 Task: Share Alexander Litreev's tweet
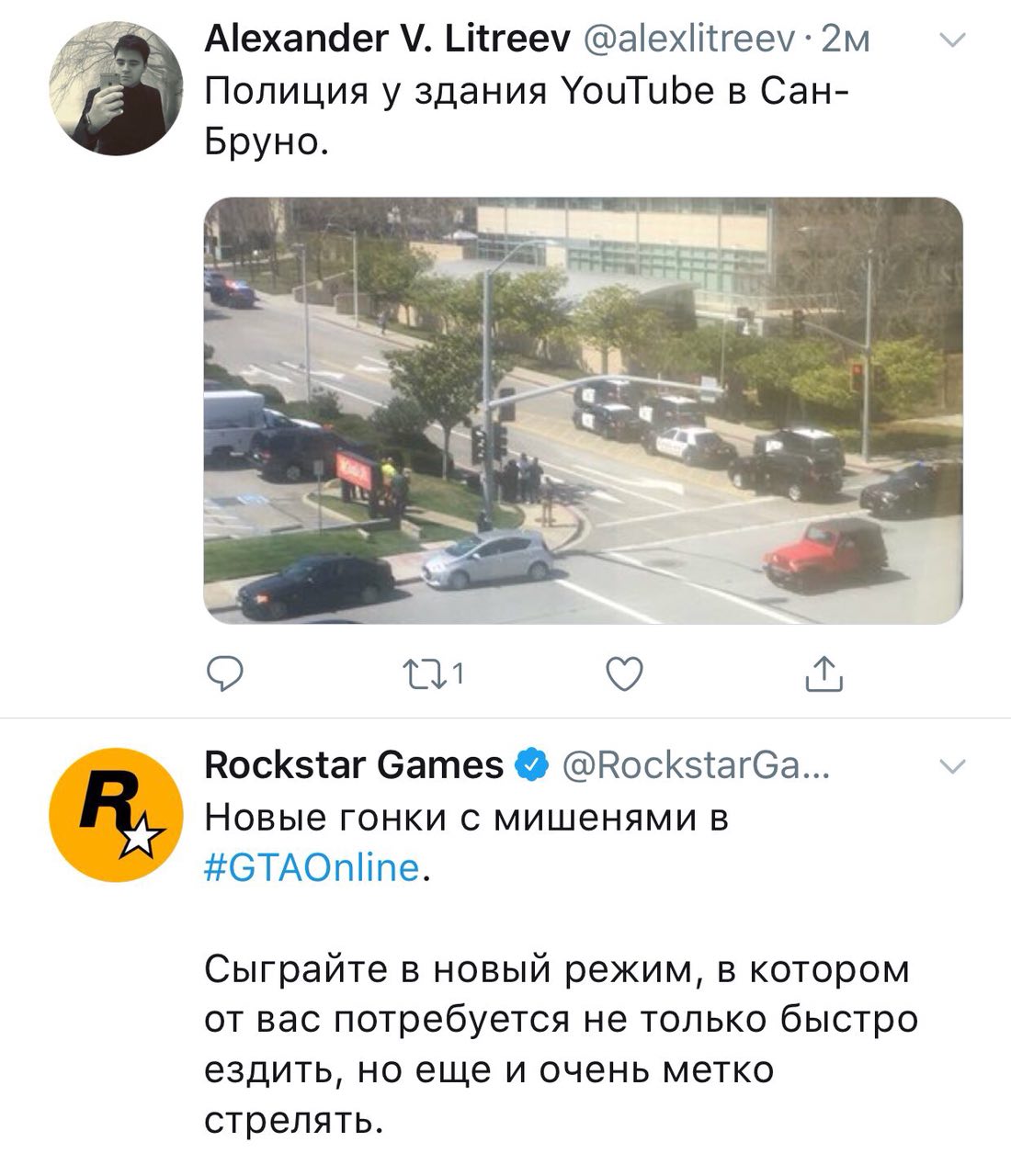(x=824, y=674)
